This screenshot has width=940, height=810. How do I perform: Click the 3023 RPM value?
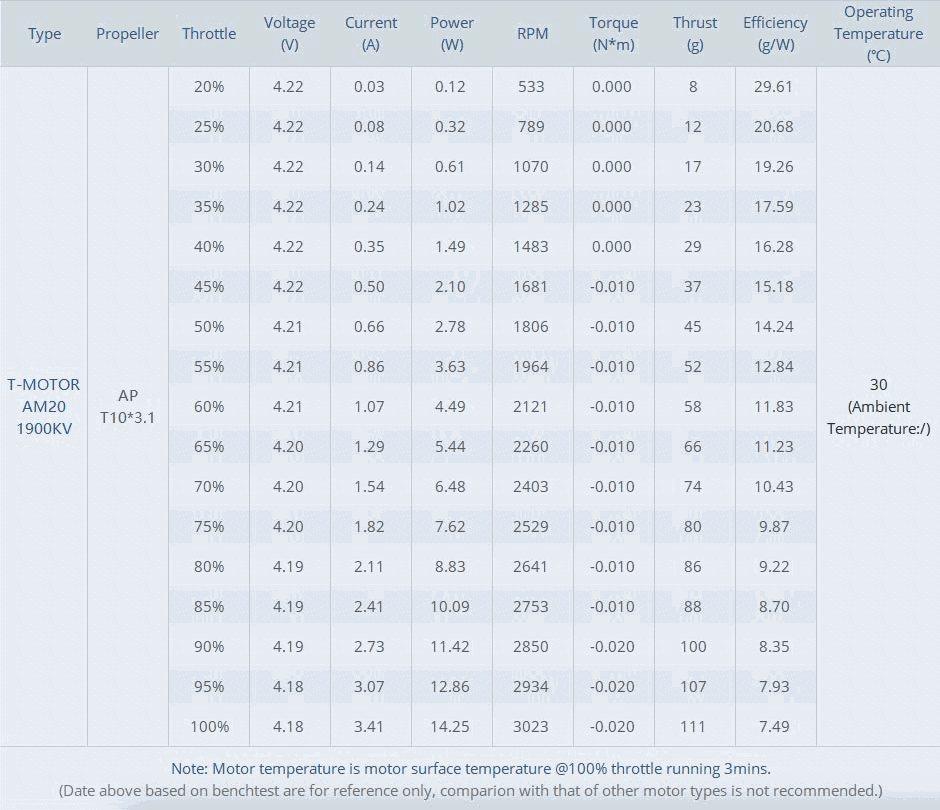tap(531, 727)
